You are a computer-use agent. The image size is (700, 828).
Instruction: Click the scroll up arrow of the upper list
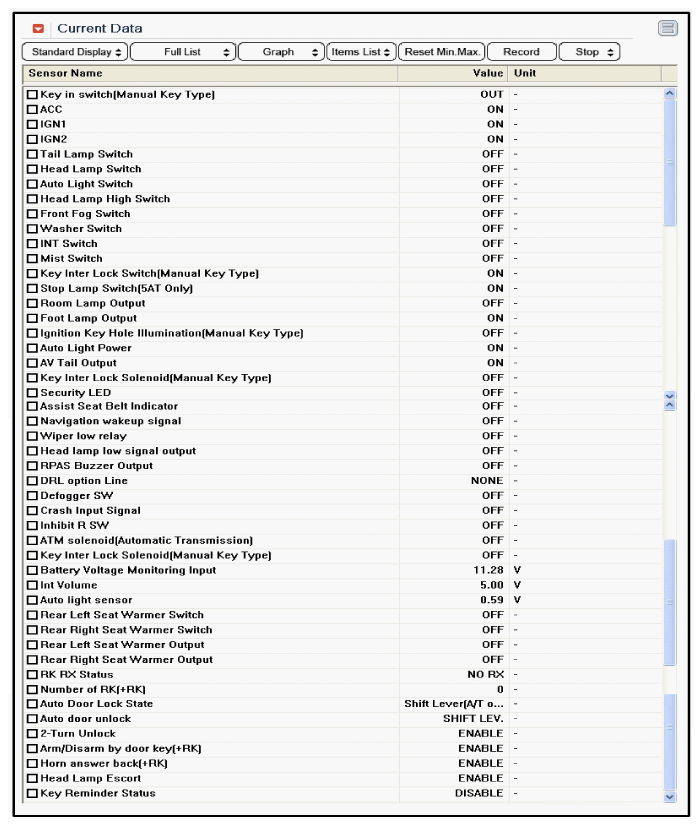click(669, 94)
